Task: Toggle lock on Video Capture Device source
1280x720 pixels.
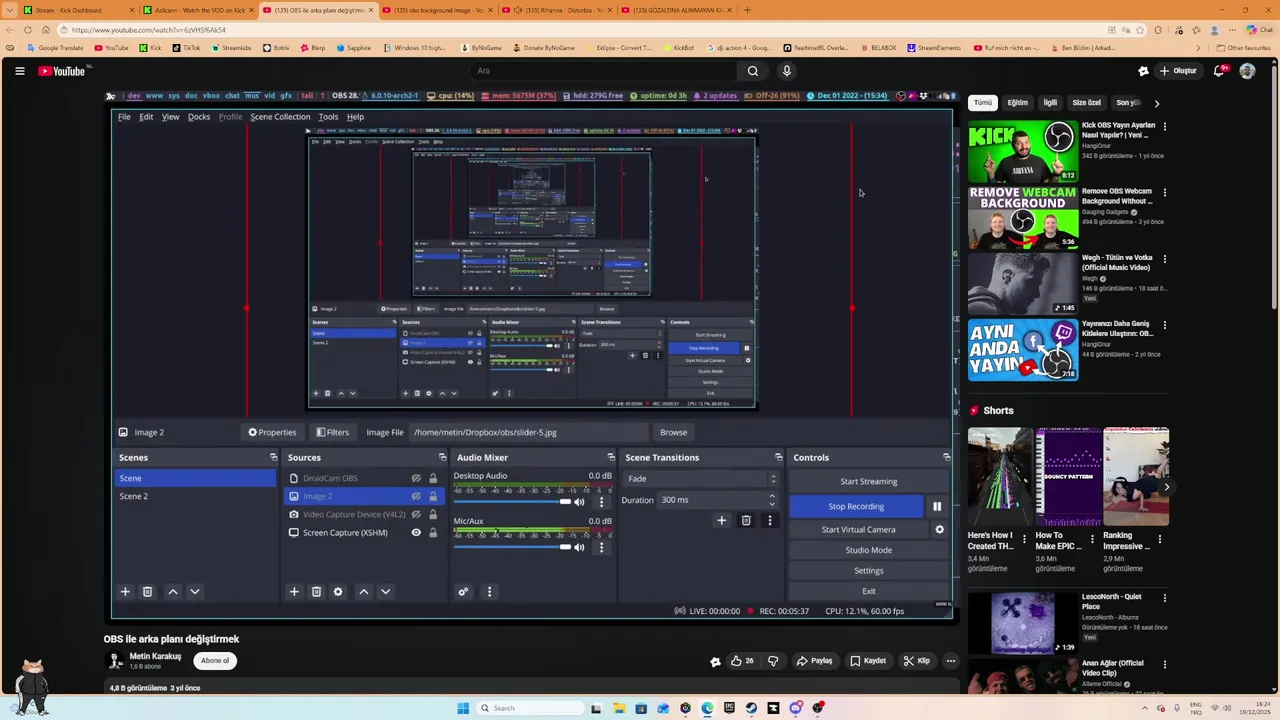Action: pyautogui.click(x=433, y=515)
